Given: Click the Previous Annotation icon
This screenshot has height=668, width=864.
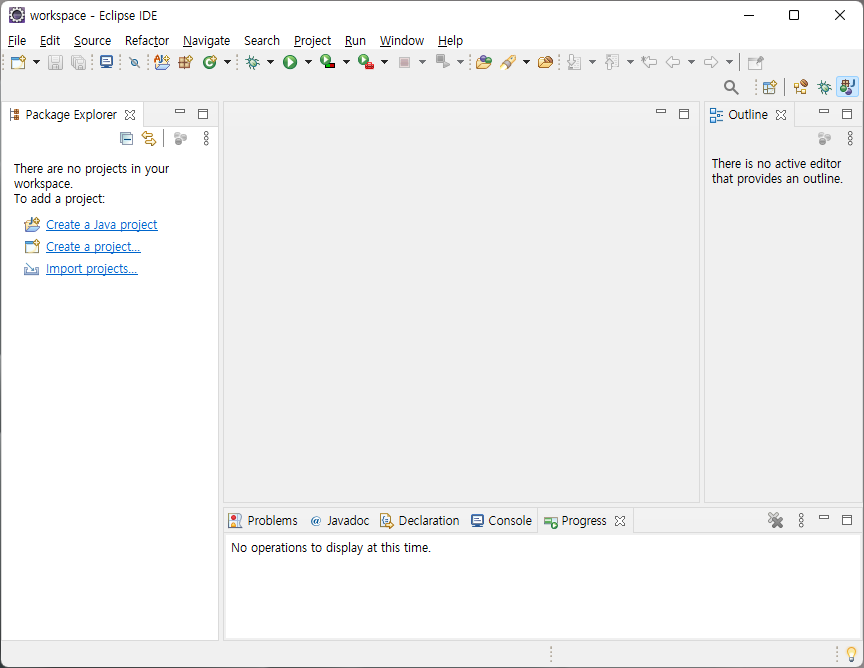Looking at the screenshot, I should point(612,62).
